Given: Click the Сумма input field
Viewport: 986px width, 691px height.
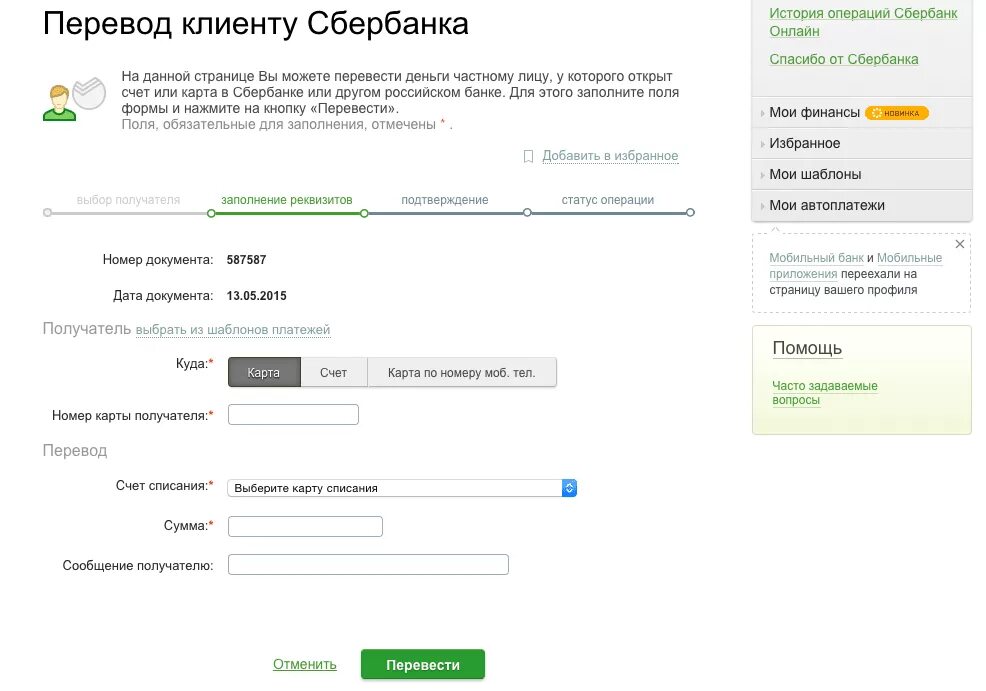Looking at the screenshot, I should pos(305,526).
